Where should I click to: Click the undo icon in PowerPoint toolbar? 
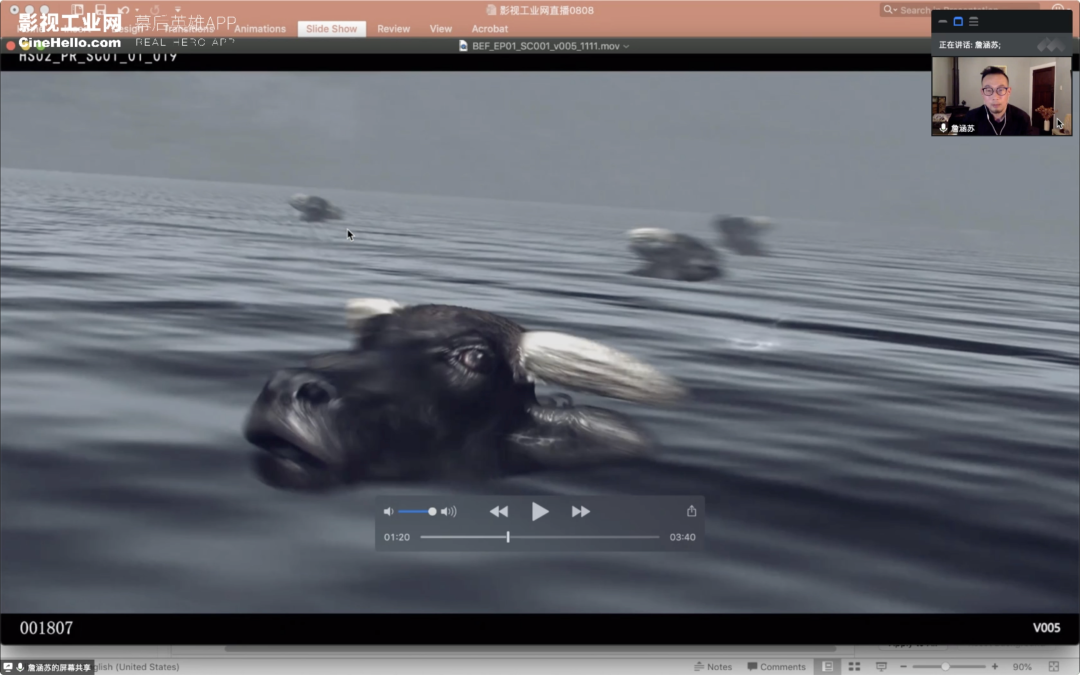point(124,10)
